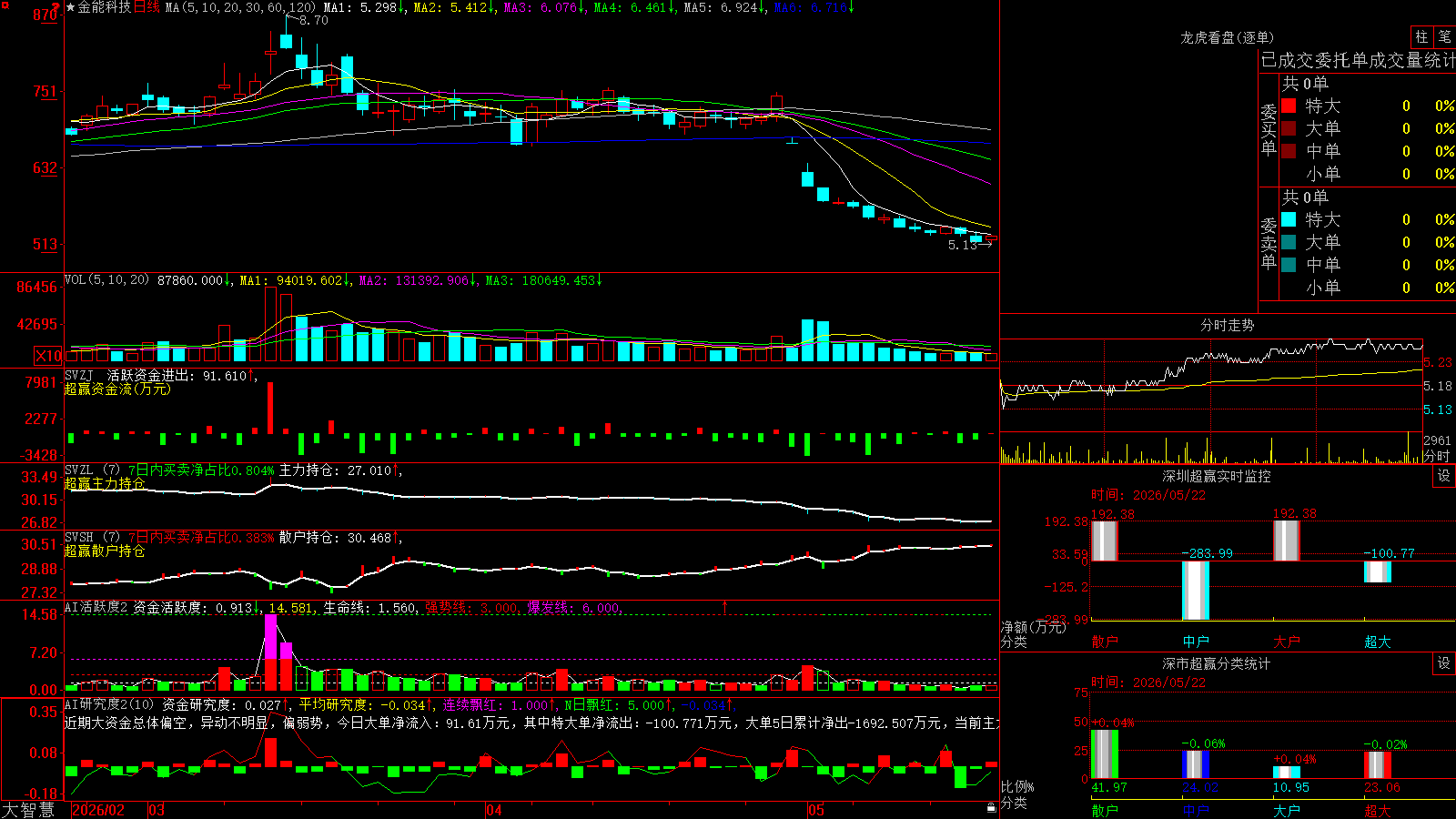Click the cyan 特大 sell-order color swatch
Image resolution: width=1456 pixels, height=819 pixels.
[x=1289, y=219]
